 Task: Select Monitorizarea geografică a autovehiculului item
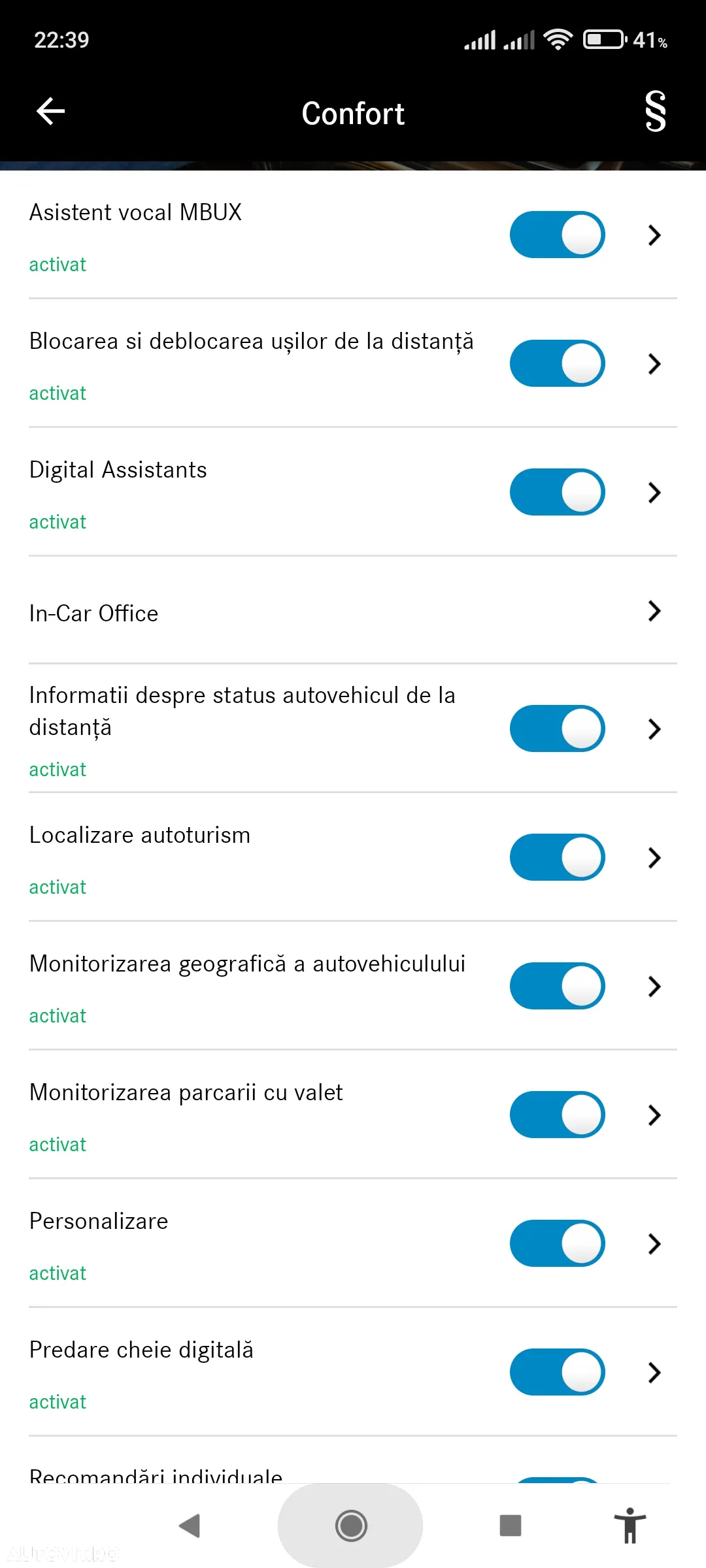tap(353, 986)
